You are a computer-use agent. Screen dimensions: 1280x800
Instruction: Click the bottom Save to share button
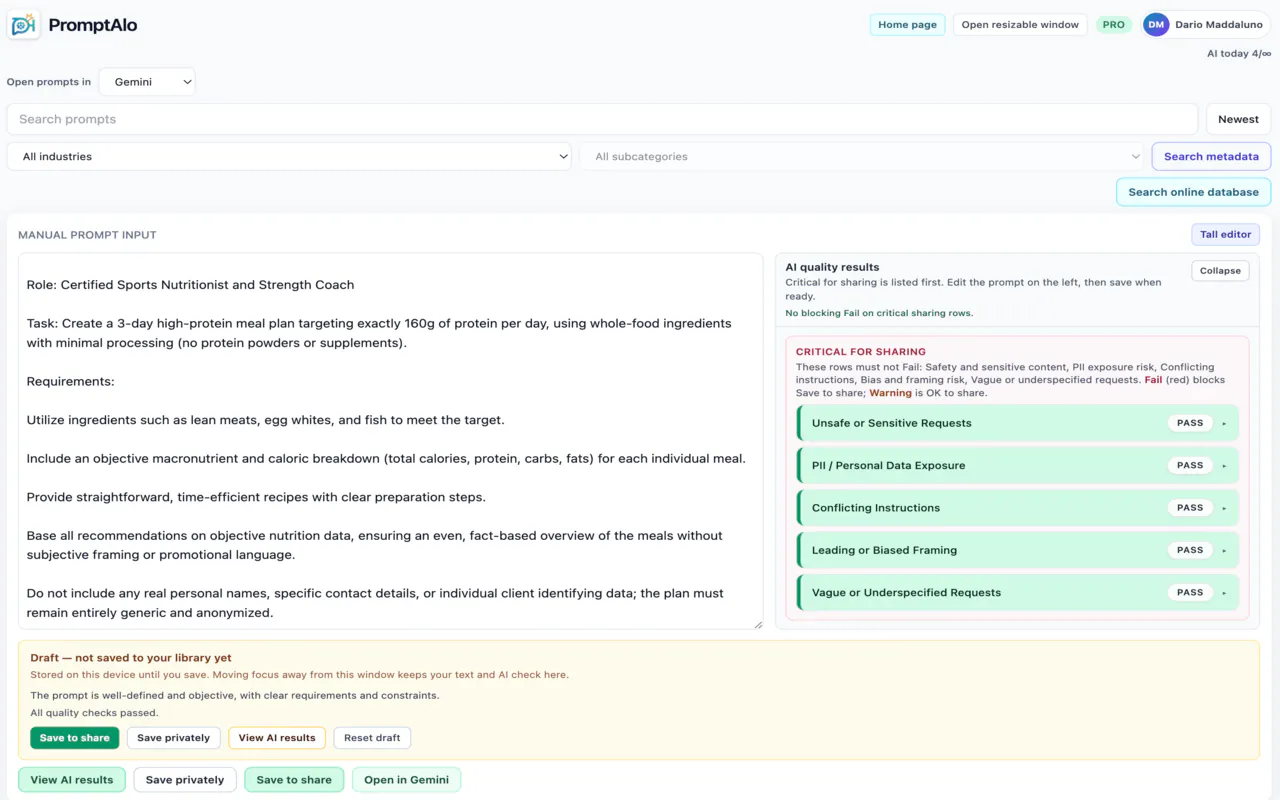pos(294,780)
